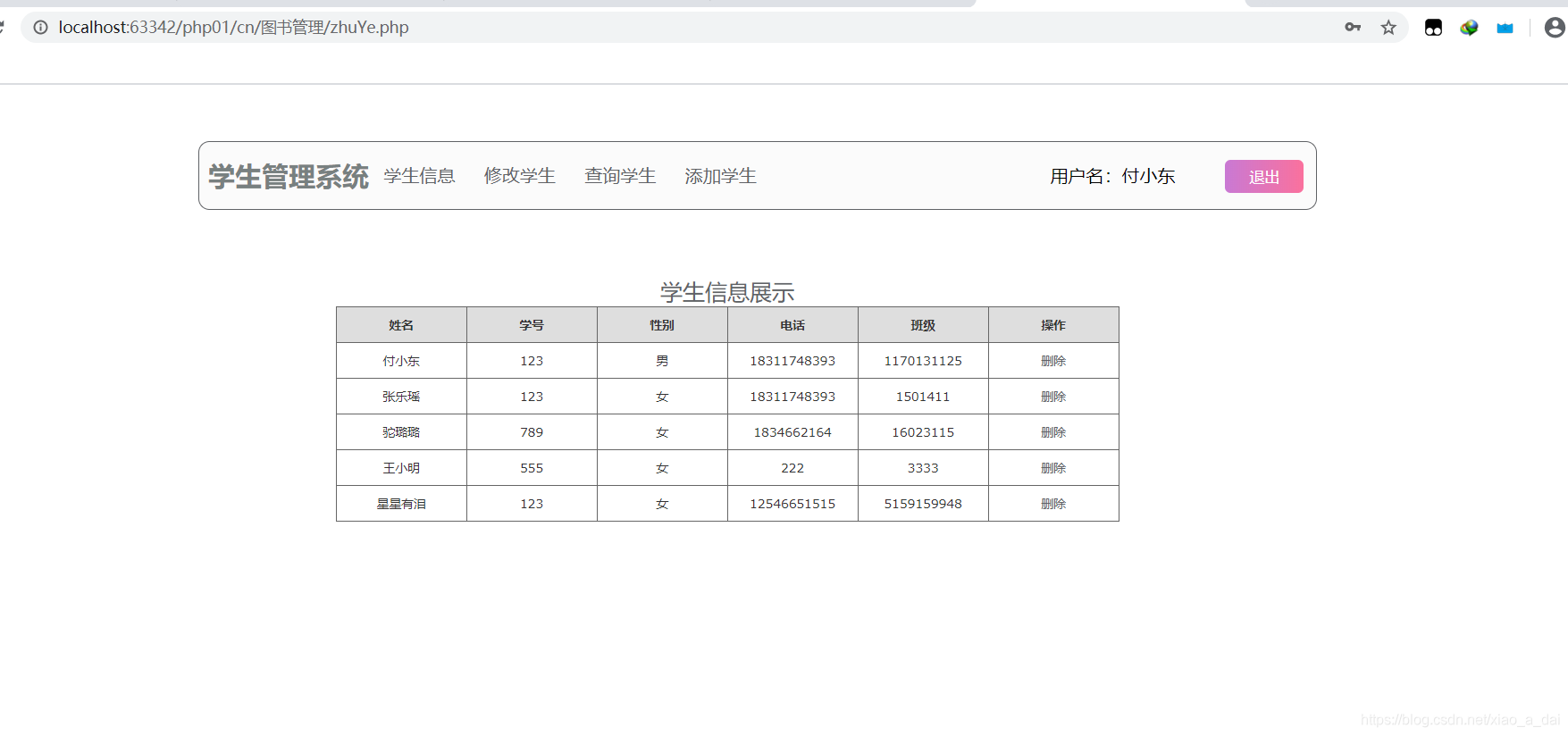The height and width of the screenshot is (736, 1568).
Task: Click the 电话 column header
Action: [x=792, y=325]
